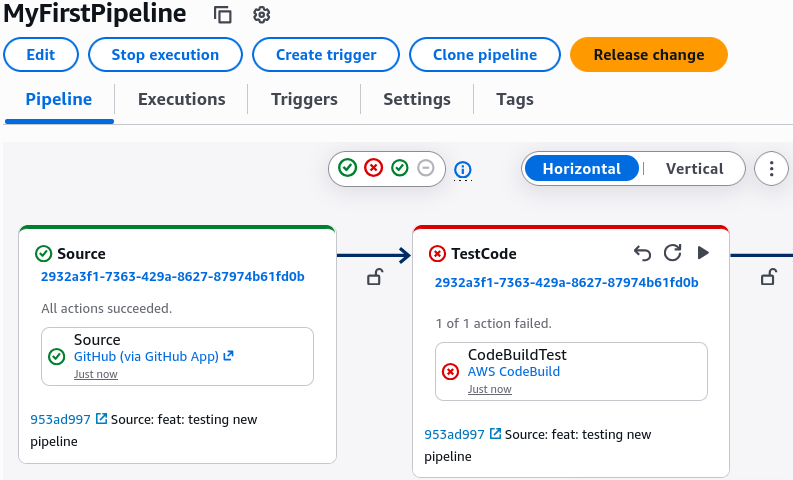The image size is (793, 480).
Task: Open GitHub (via GitHub App) link
Action: point(146,357)
